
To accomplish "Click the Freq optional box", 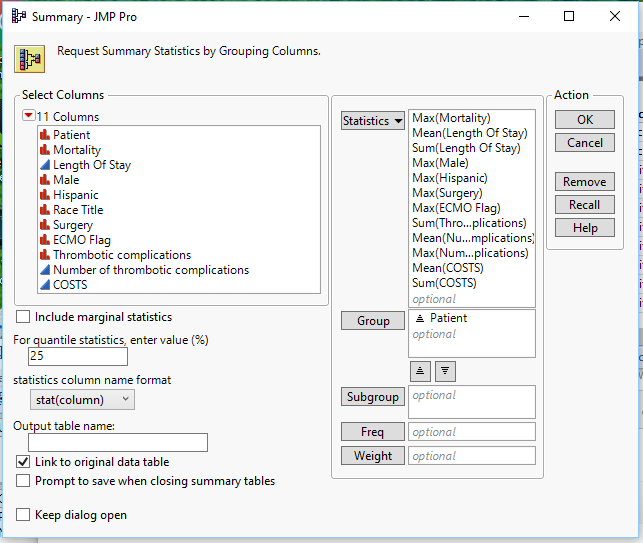I will point(472,432).
